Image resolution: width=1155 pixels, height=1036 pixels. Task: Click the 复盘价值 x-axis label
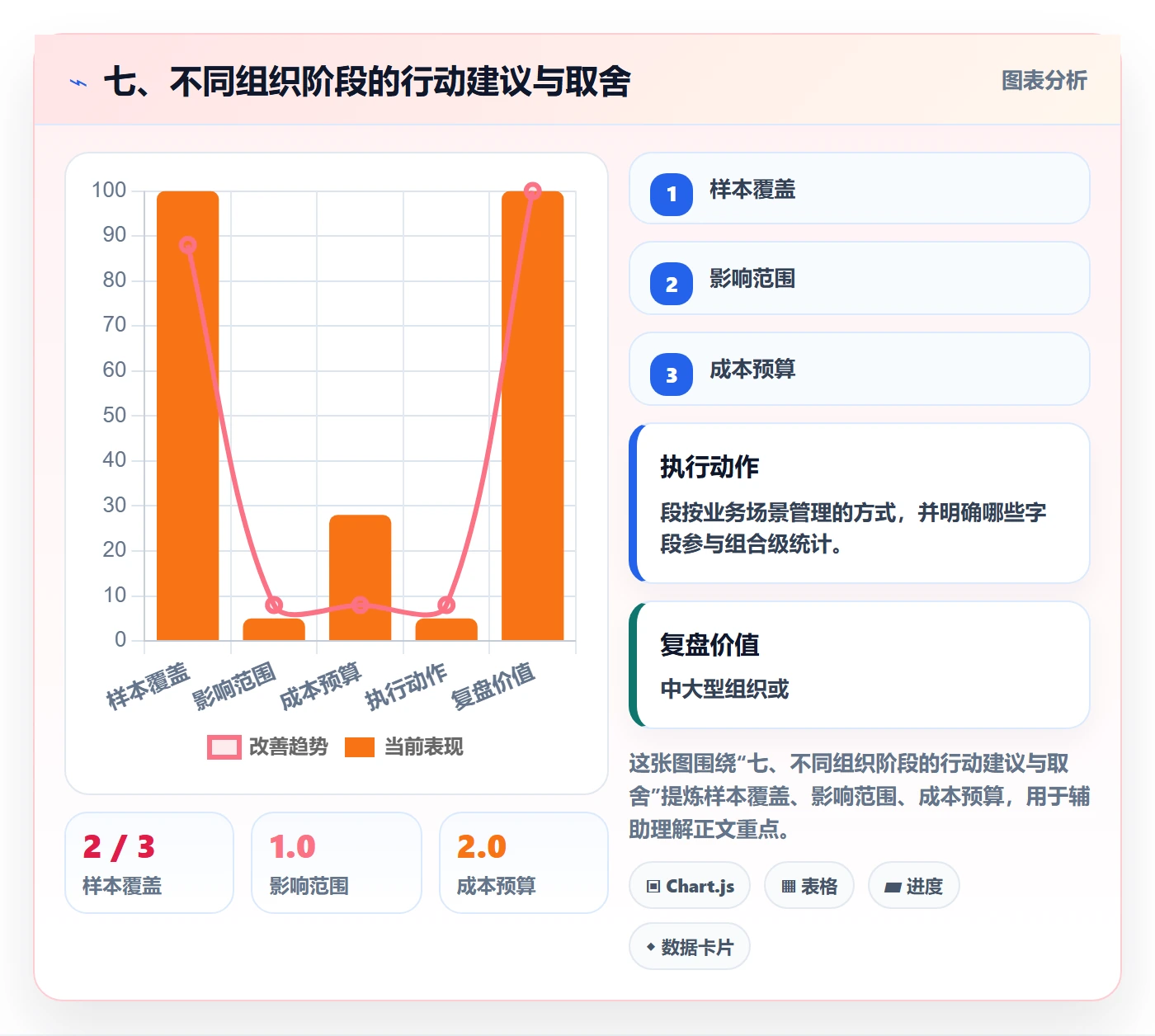point(493,686)
